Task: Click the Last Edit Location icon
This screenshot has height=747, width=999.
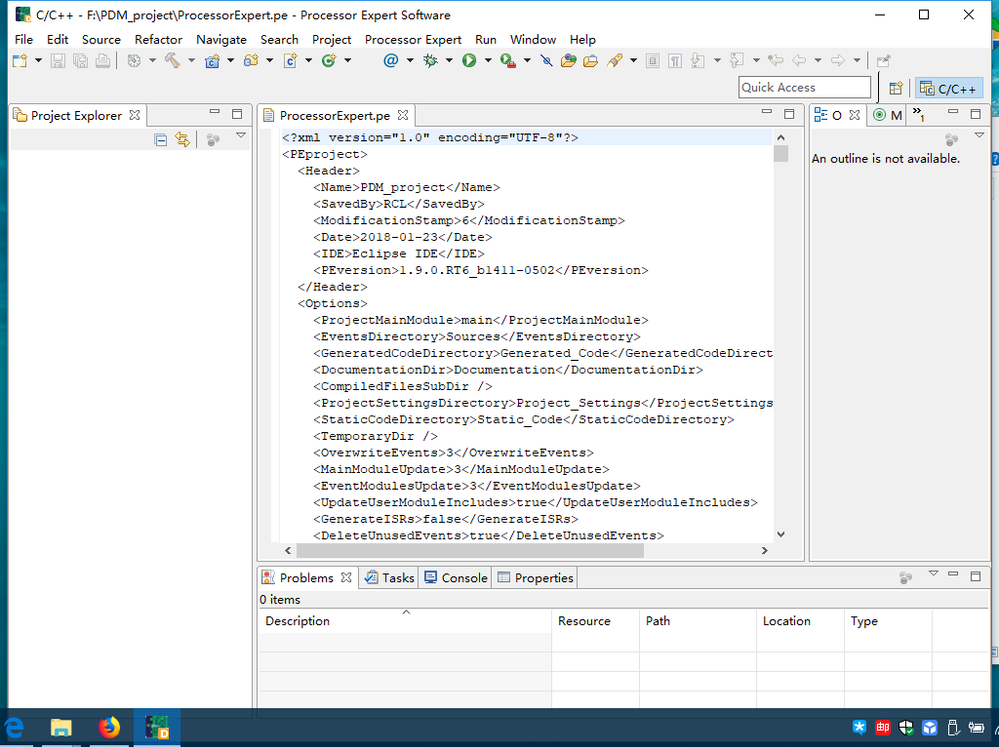Action: tap(775, 61)
